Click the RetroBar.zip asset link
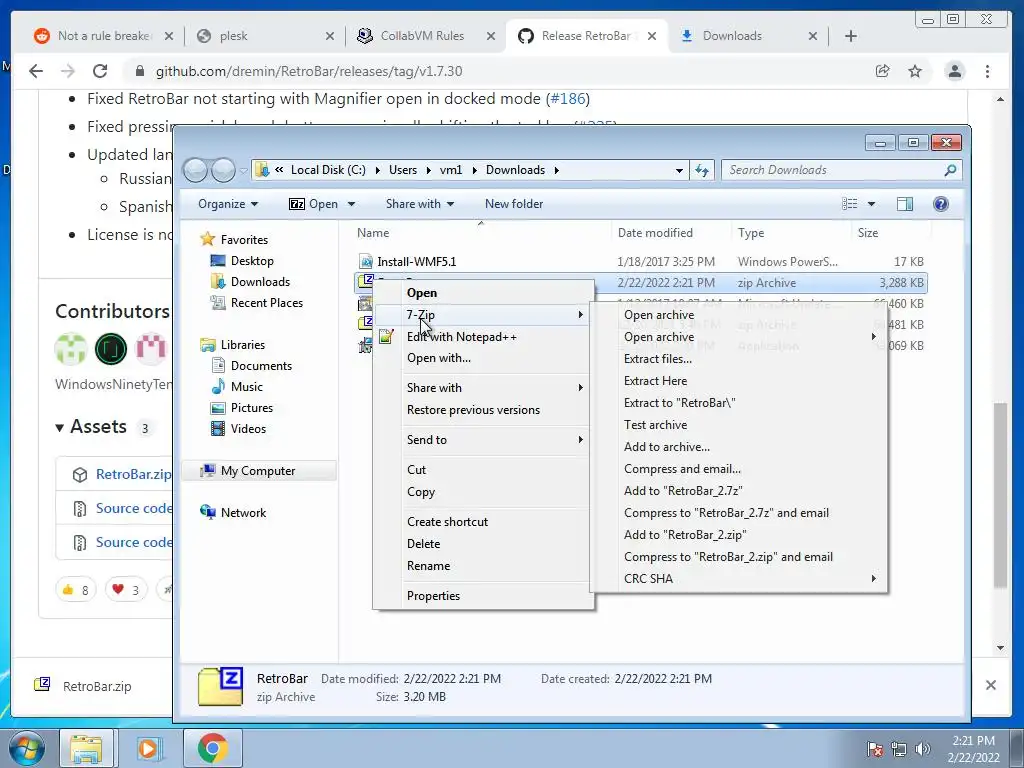The width and height of the screenshot is (1024, 768). click(x=133, y=474)
